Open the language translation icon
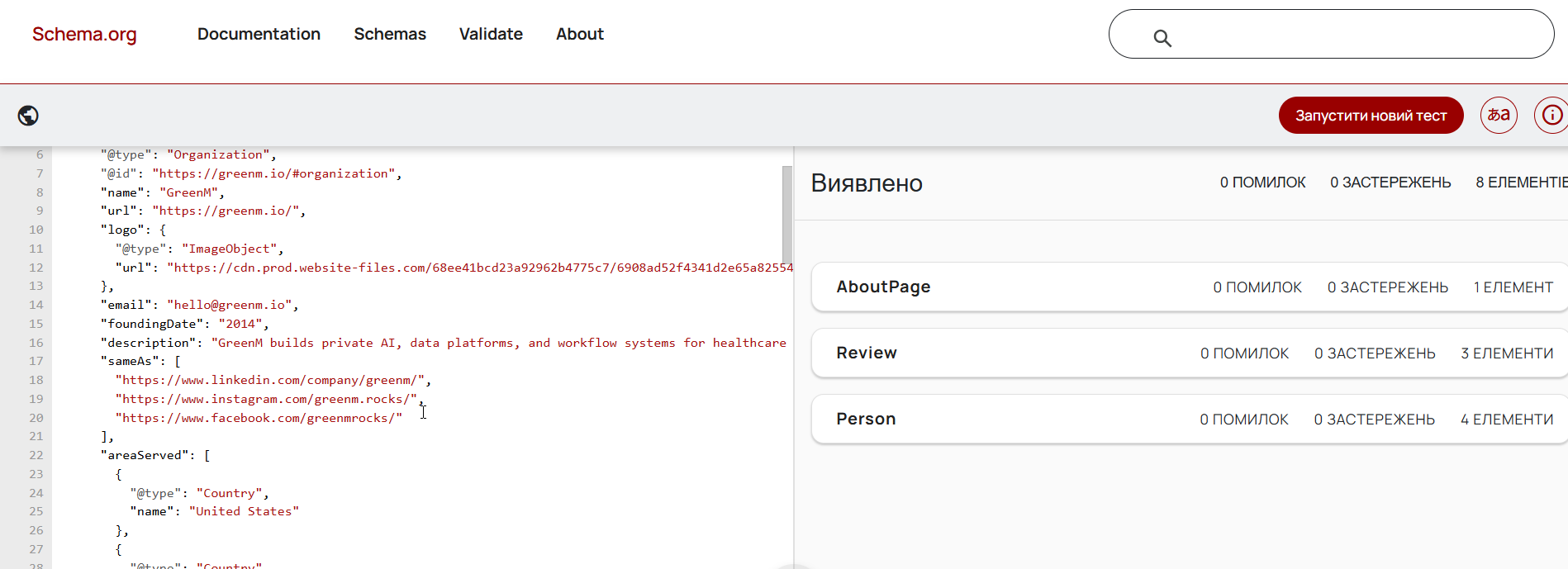Viewport: 1568px width, 569px height. coord(1499,116)
